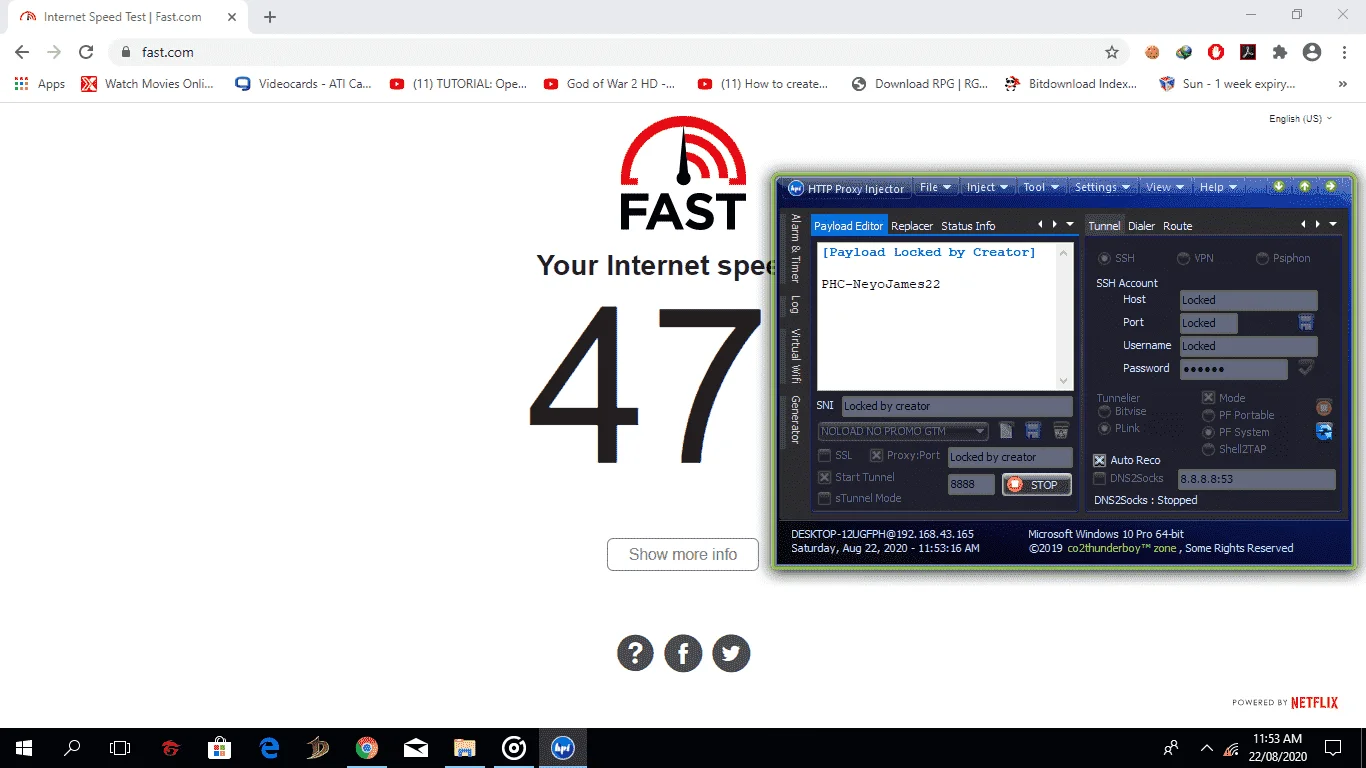Reload the fast.com page

click(86, 52)
